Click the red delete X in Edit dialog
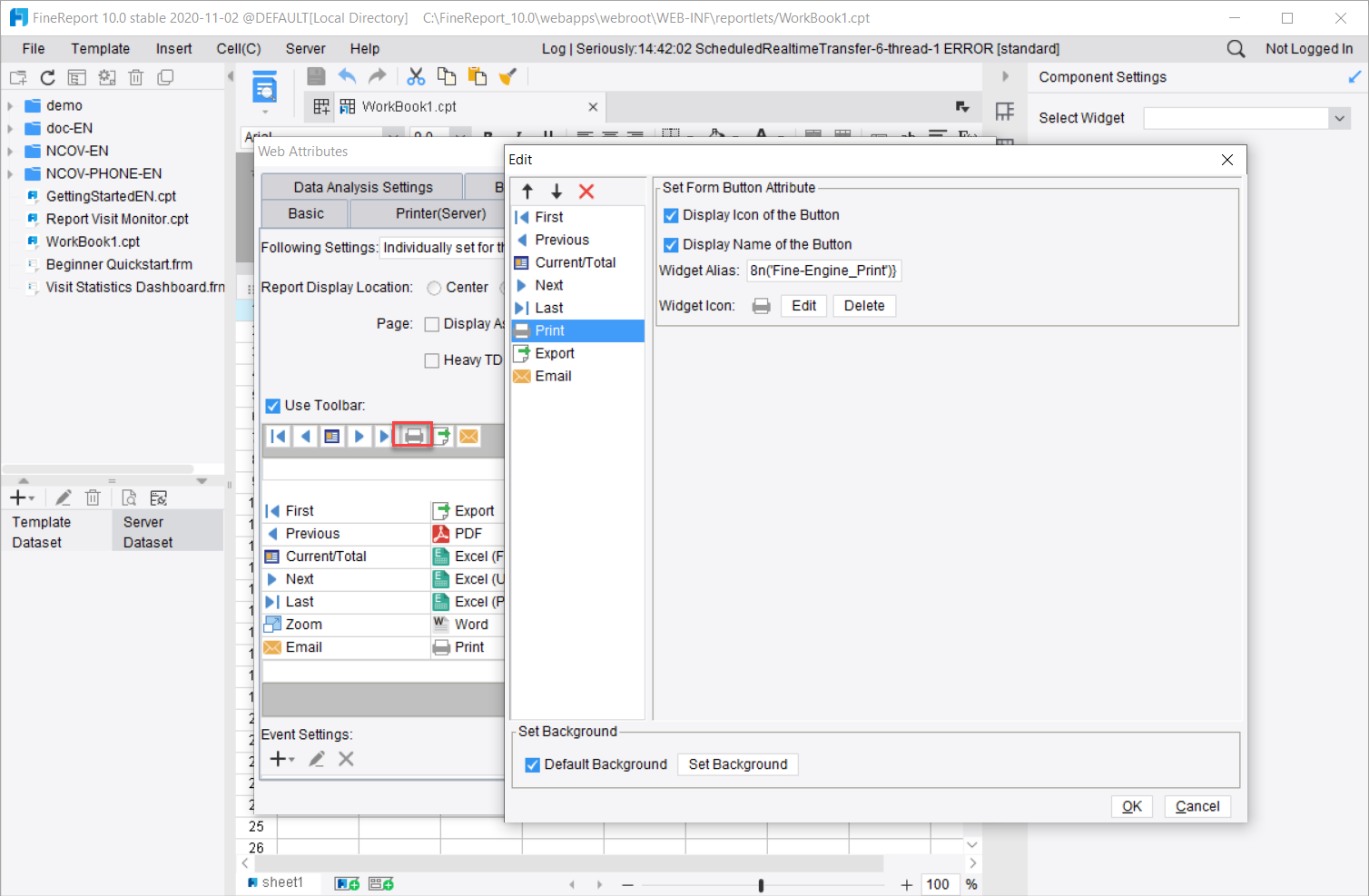The width and height of the screenshot is (1369, 896). click(586, 192)
